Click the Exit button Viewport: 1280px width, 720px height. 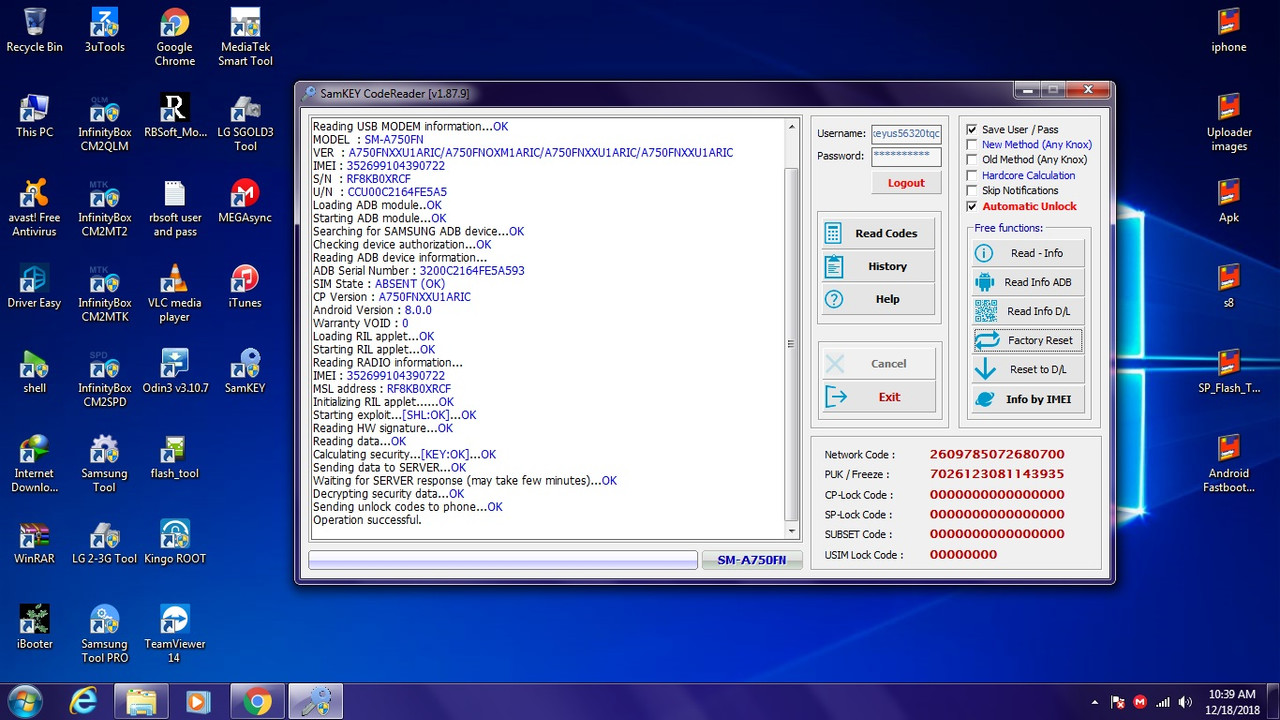(878, 397)
